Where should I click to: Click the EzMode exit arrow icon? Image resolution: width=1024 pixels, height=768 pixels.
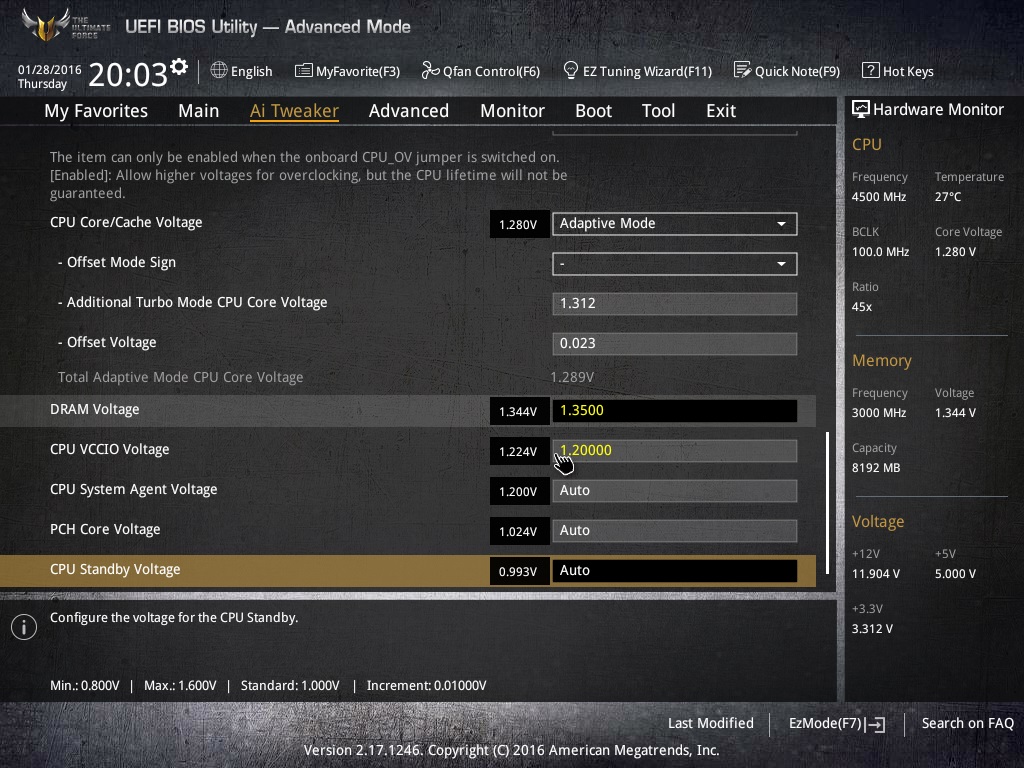(x=875, y=724)
